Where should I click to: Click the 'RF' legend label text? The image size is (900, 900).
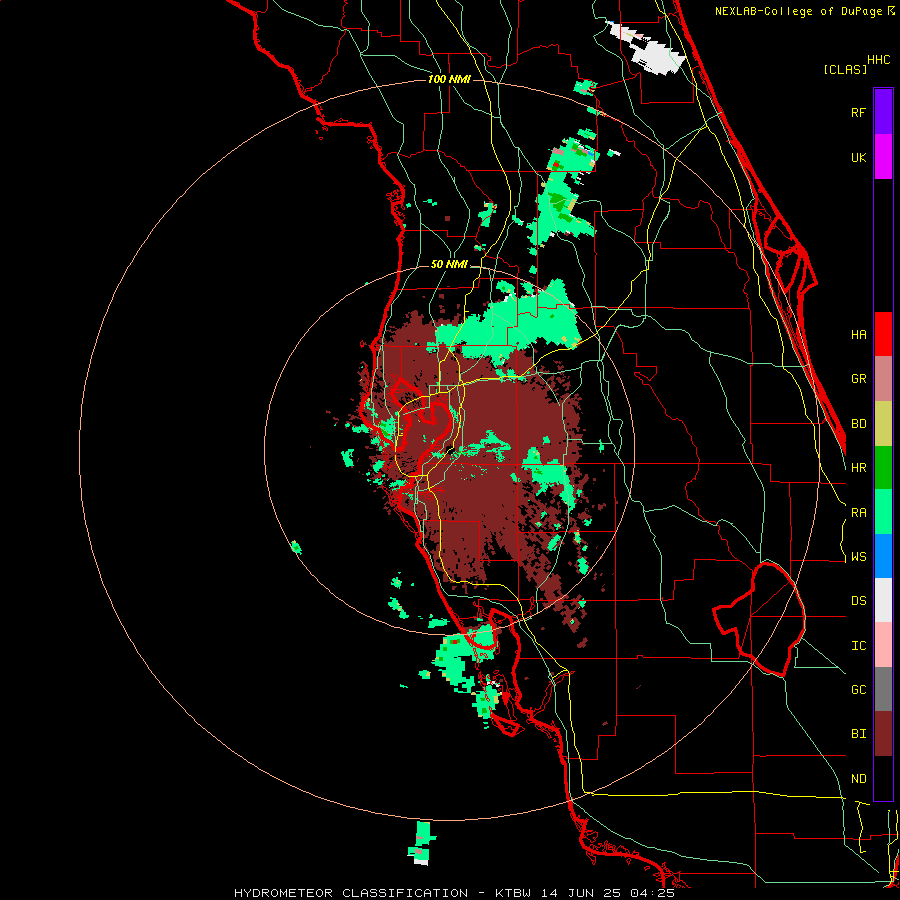tap(858, 112)
